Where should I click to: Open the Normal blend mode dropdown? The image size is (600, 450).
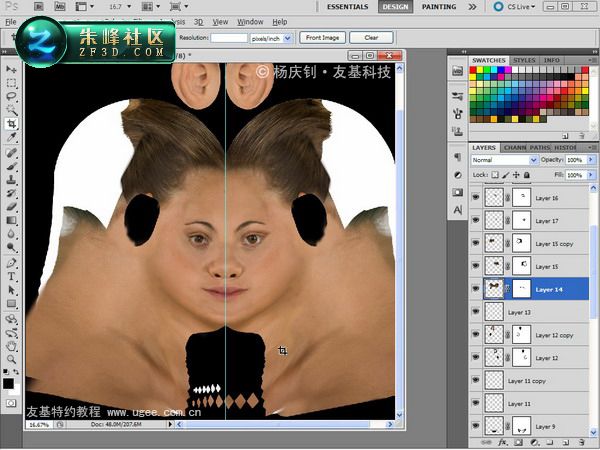point(504,160)
